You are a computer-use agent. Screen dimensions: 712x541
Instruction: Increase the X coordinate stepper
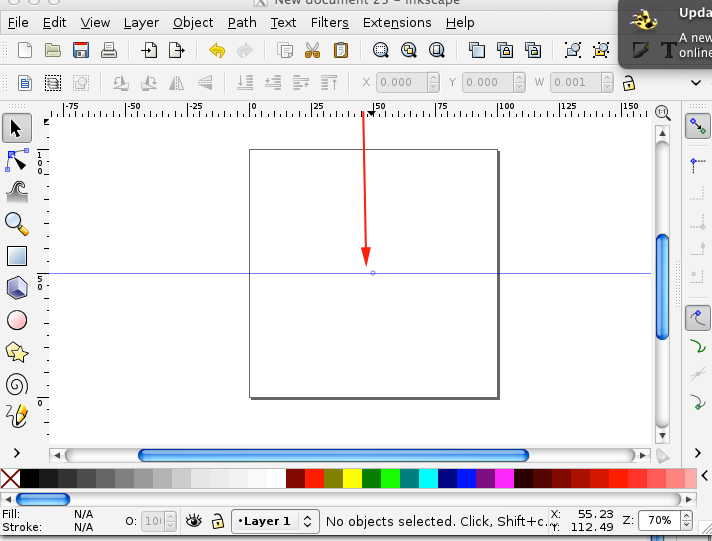coord(433,78)
